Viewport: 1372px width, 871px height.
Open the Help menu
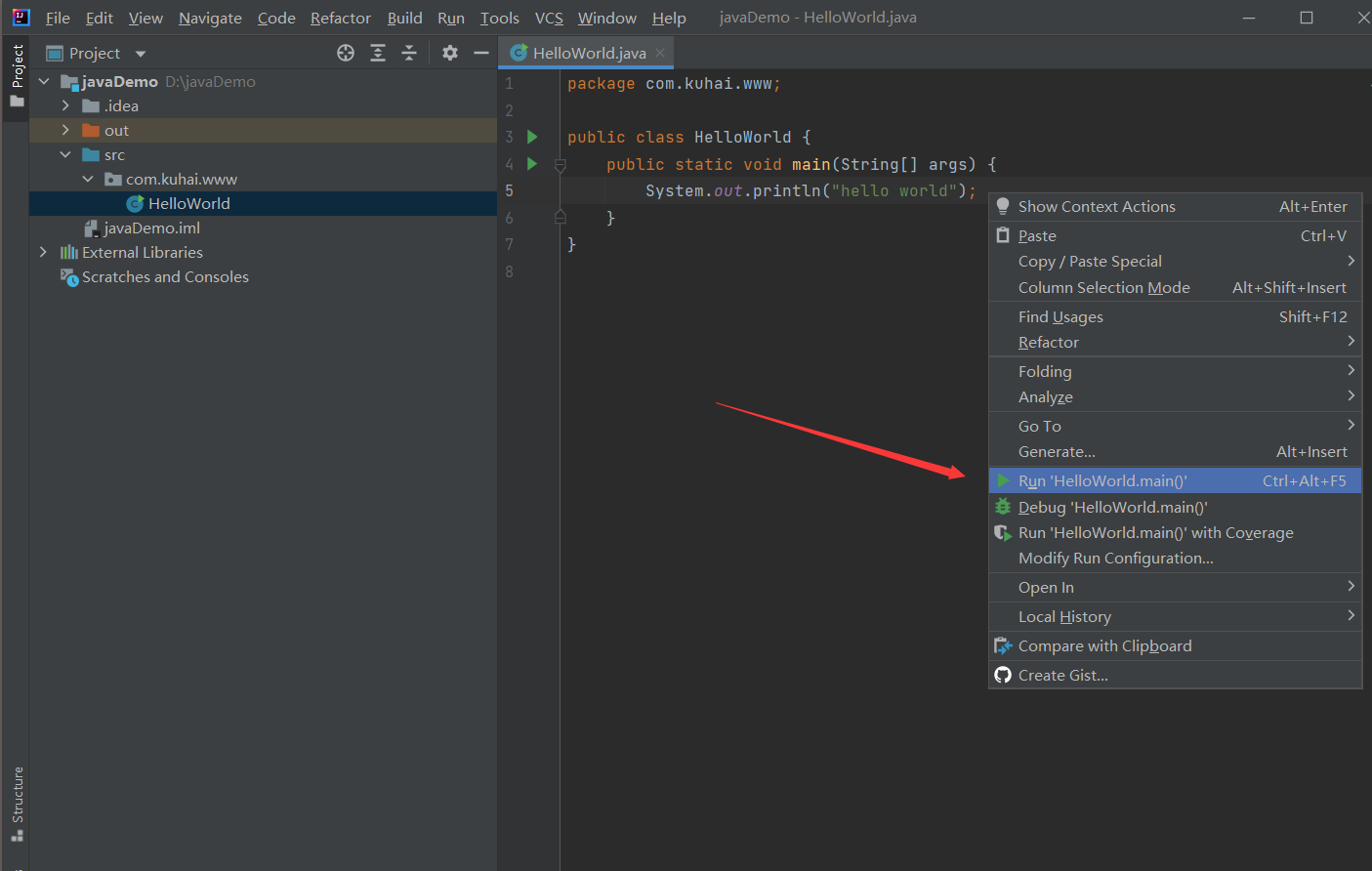point(669,18)
